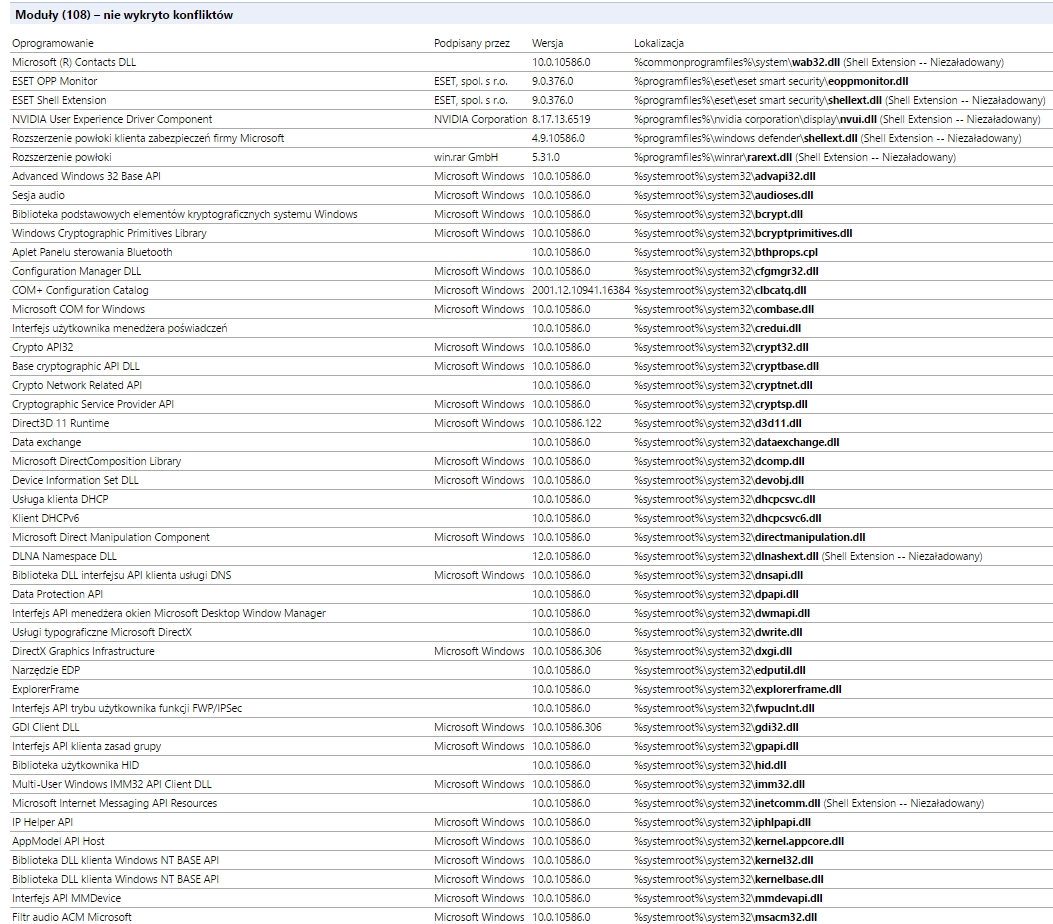Select the "AppModel API Host" module name
This screenshot has height=924, width=1053.
(x=58, y=841)
